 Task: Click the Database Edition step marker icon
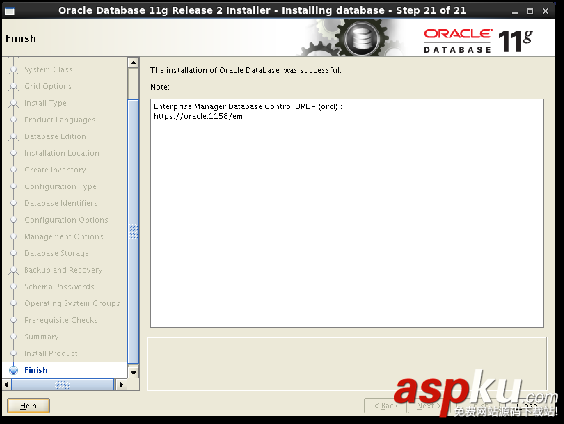coord(14,137)
